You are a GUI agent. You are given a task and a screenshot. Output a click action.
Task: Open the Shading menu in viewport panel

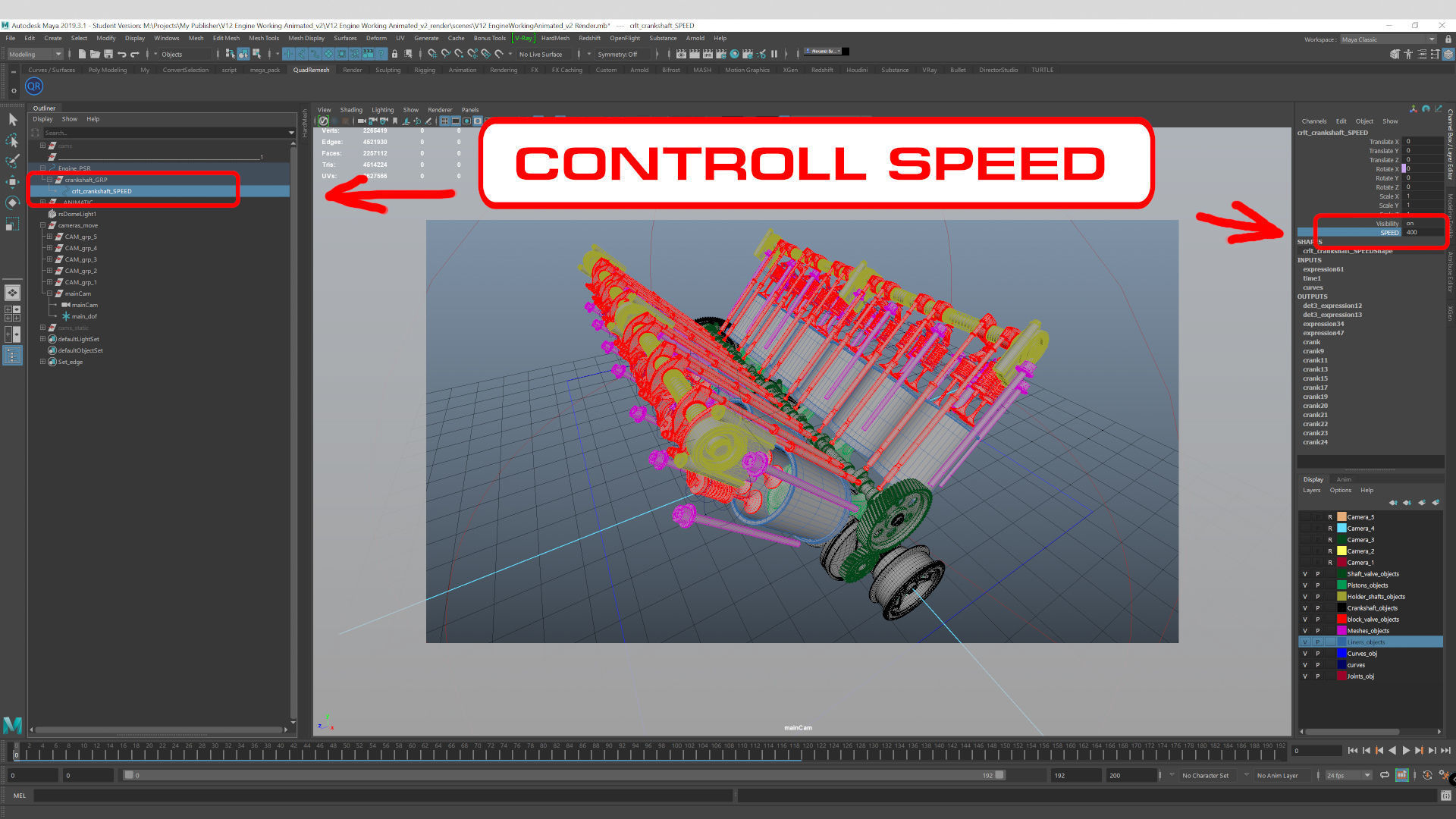[x=351, y=110]
